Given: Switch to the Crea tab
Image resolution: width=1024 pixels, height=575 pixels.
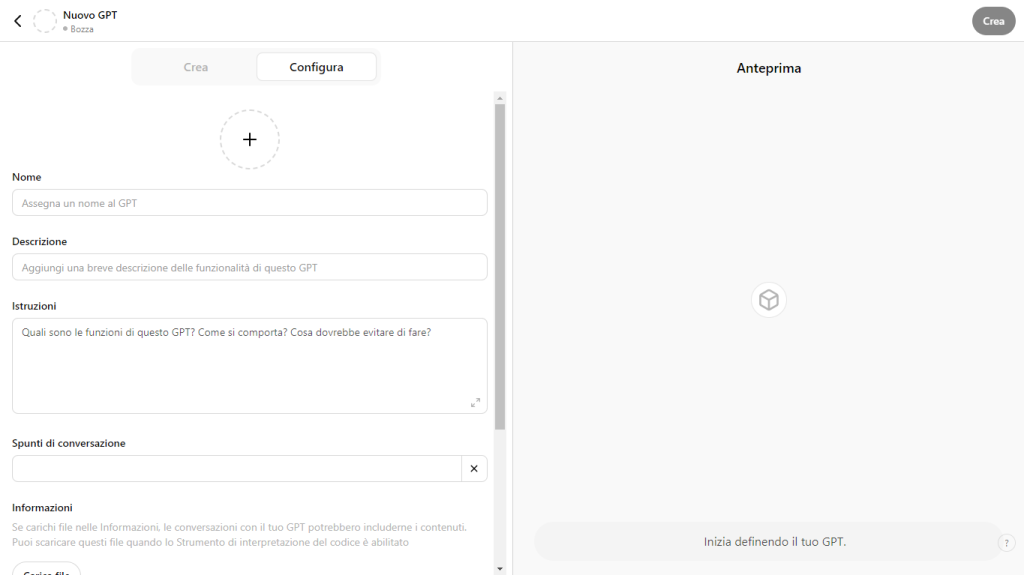Looking at the screenshot, I should point(196,67).
